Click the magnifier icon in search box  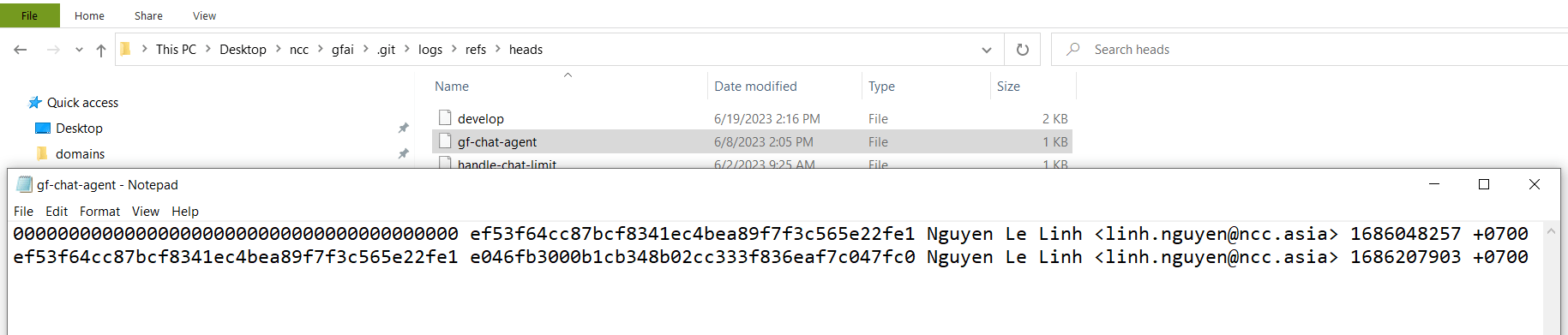click(1072, 50)
